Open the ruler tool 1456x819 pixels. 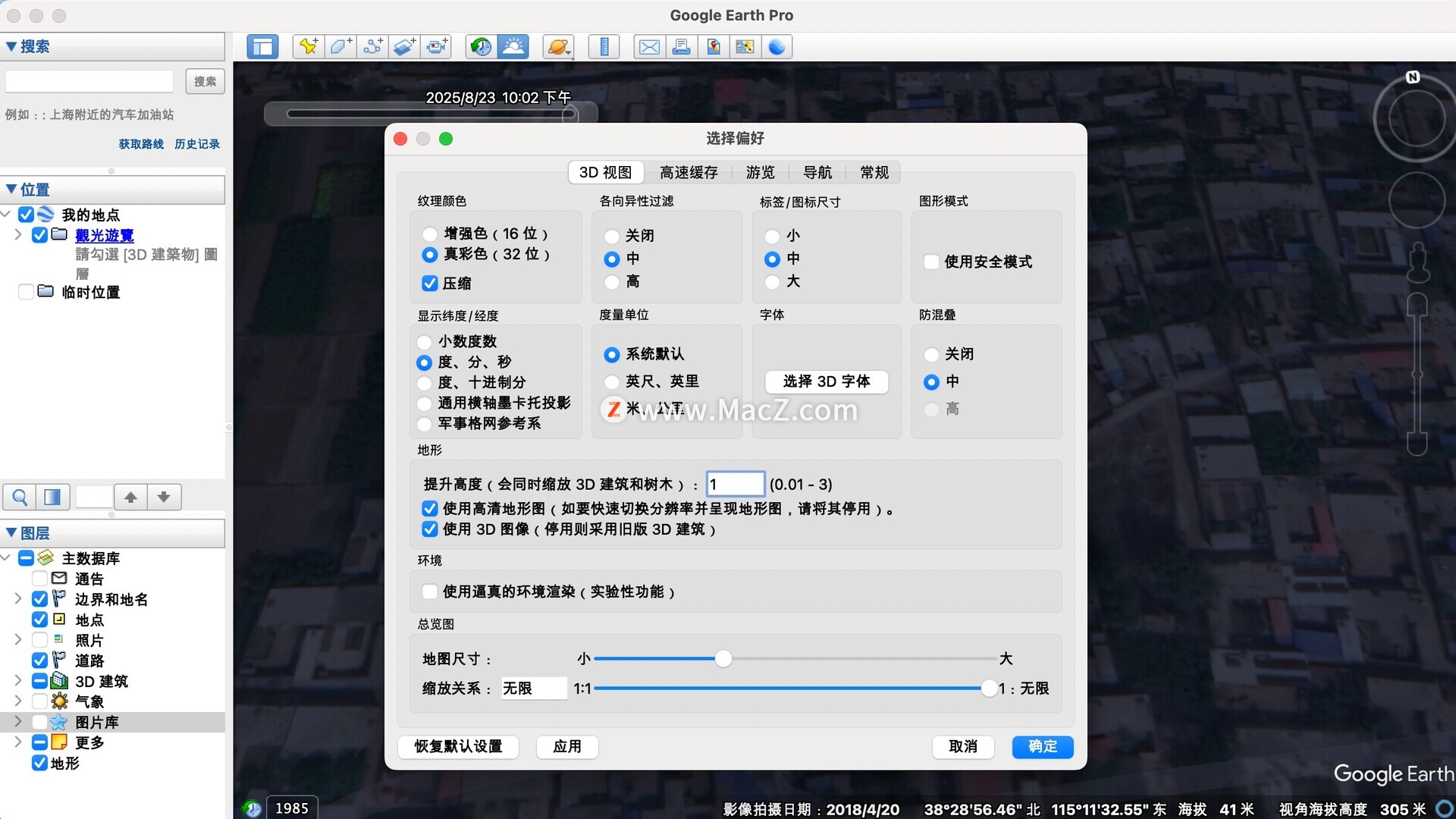604,47
